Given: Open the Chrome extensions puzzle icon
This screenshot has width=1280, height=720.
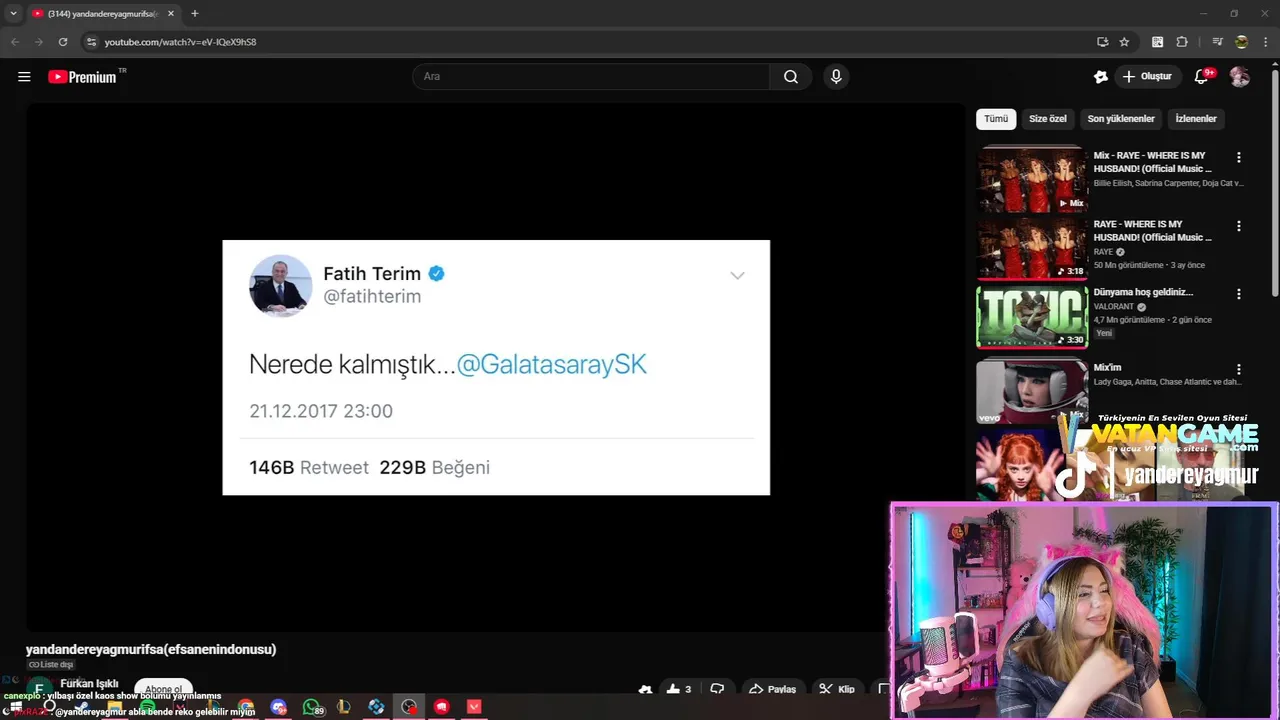Looking at the screenshot, I should coord(1182,42).
